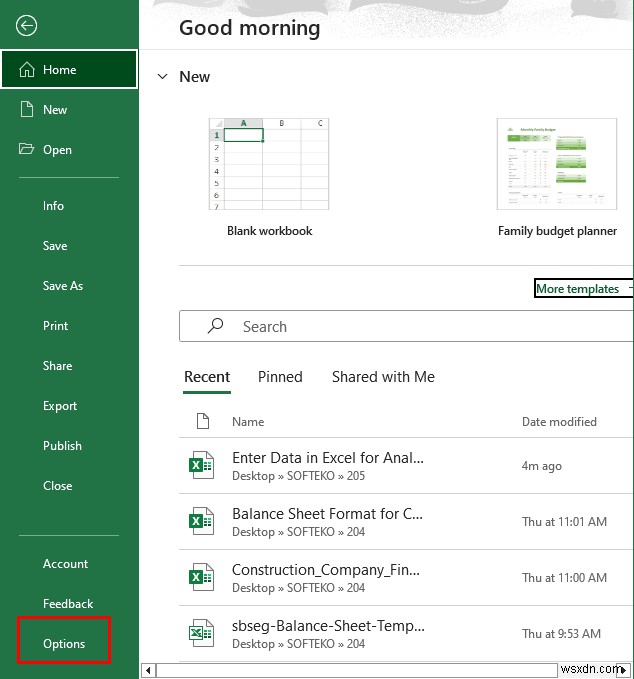Click the file icon in Name column header
Screen dimensions: 634x679
tap(203, 421)
